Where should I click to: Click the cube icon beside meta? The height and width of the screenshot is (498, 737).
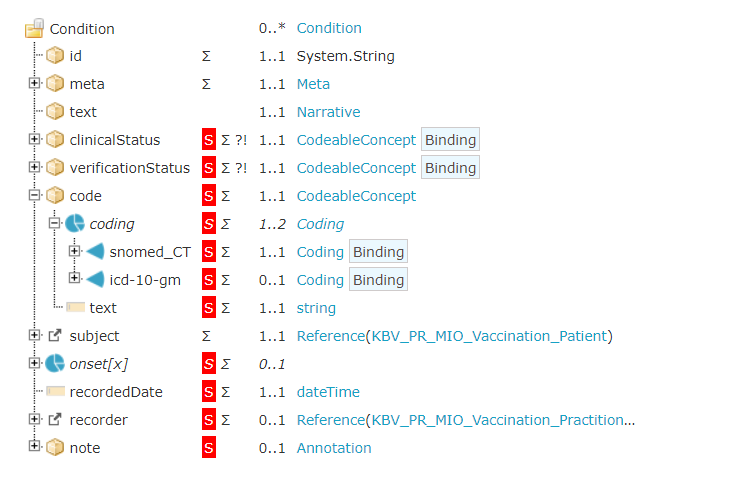click(55, 84)
